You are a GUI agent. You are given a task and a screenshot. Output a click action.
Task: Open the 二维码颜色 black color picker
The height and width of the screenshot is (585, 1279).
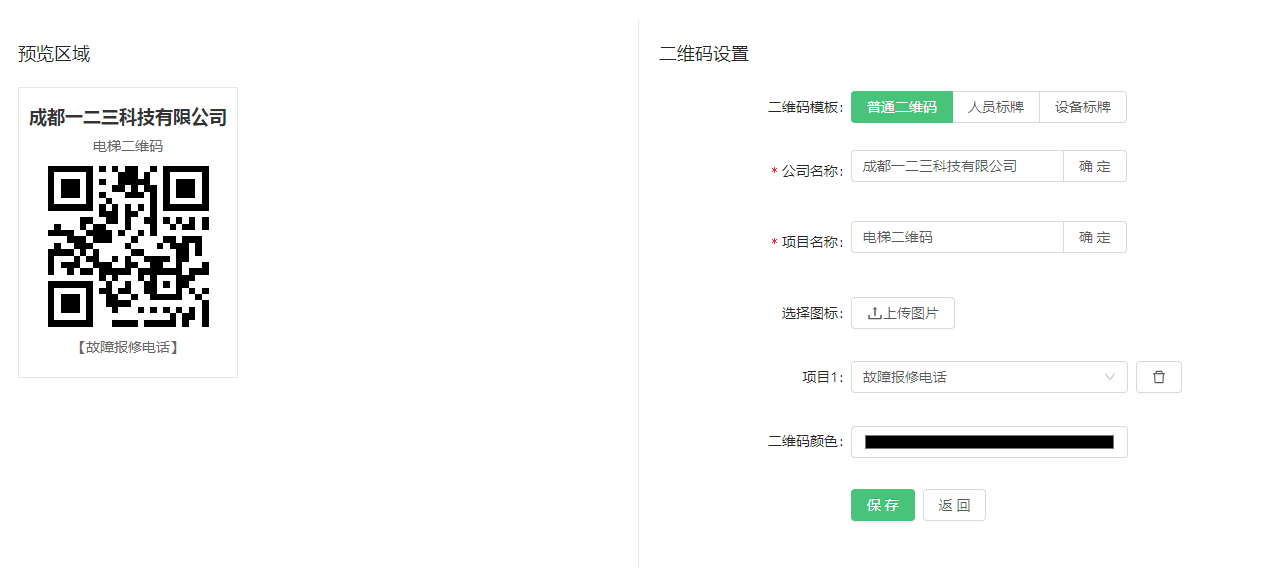988,442
